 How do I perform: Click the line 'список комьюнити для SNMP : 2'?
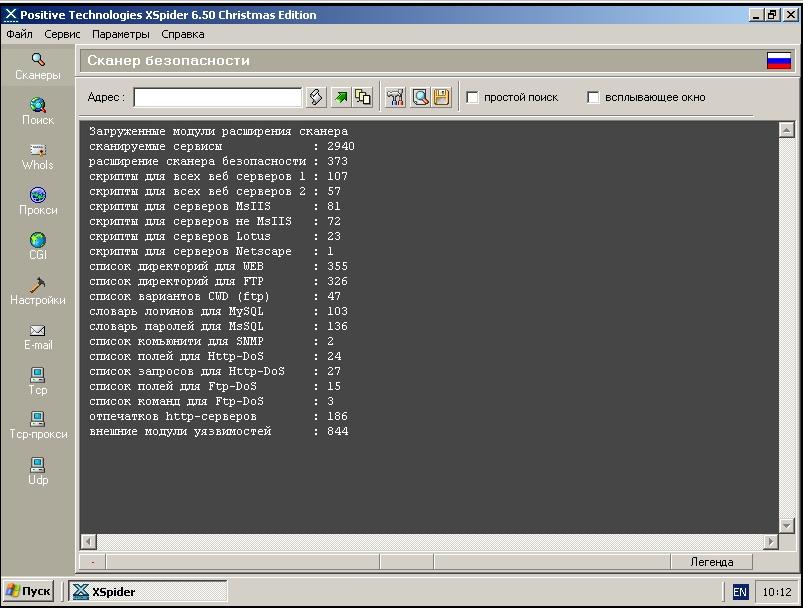coord(211,341)
